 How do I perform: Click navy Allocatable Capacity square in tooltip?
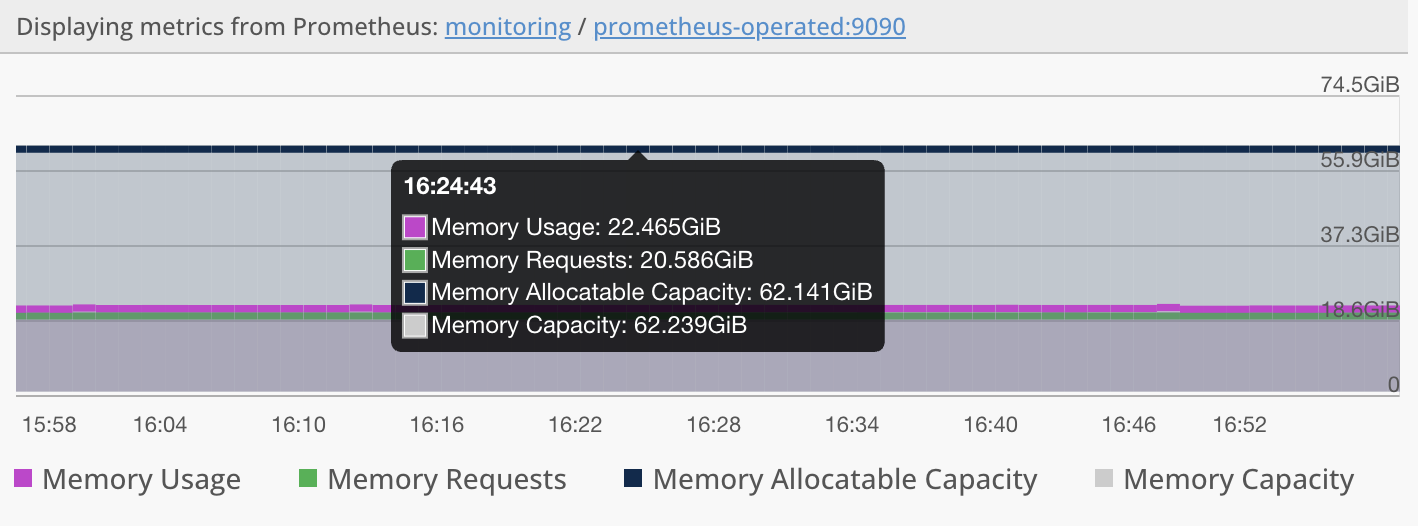click(415, 292)
